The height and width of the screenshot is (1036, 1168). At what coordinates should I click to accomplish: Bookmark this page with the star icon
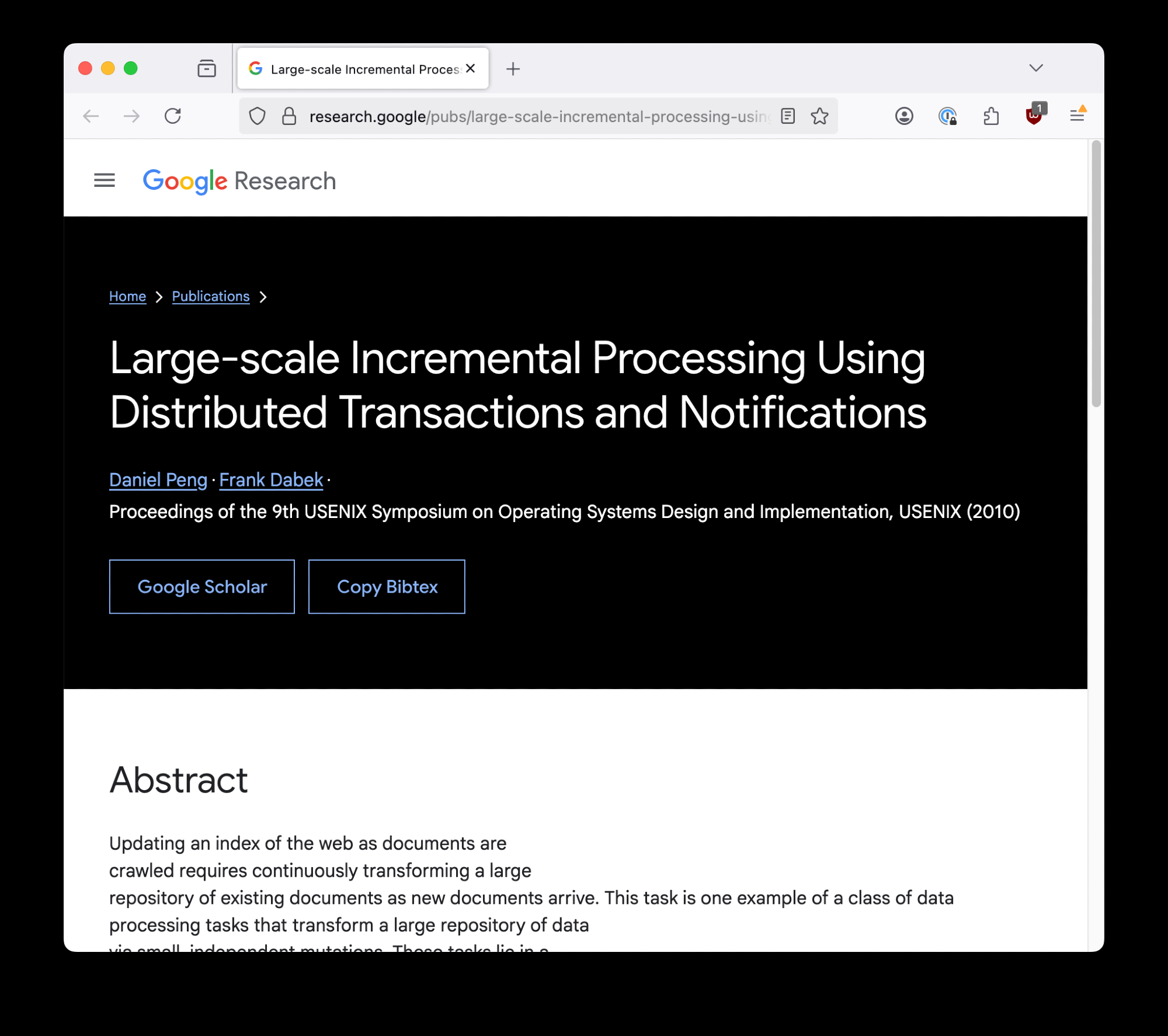pyautogui.click(x=820, y=116)
